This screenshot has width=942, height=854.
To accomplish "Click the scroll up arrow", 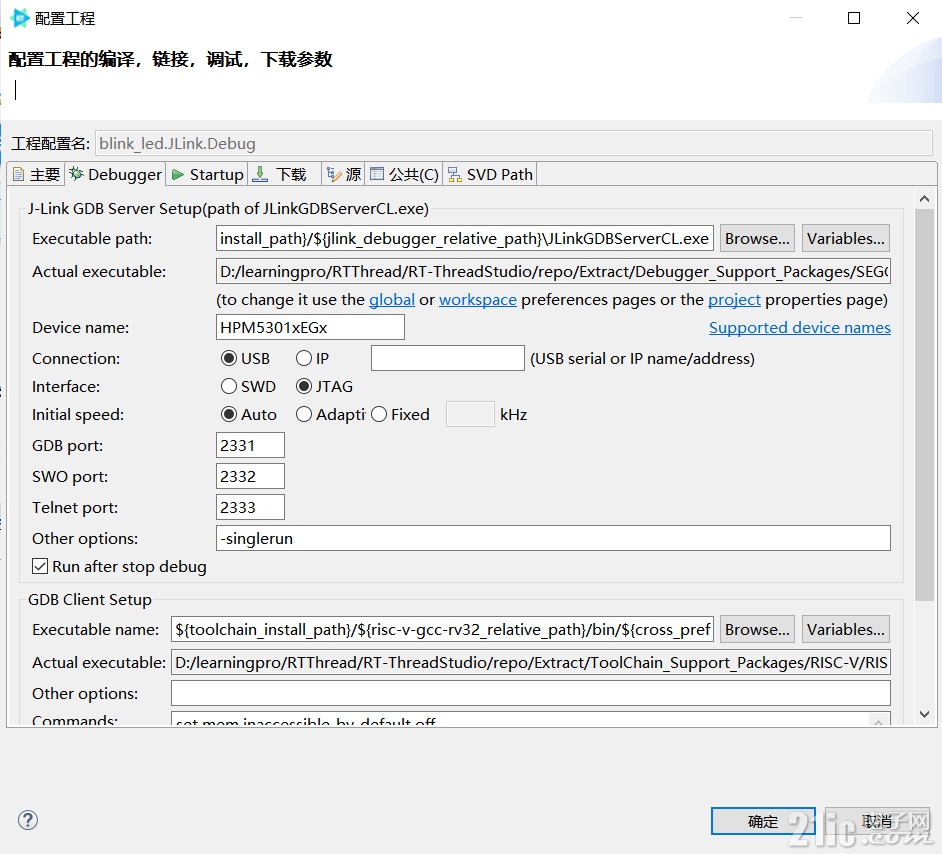I will point(925,199).
